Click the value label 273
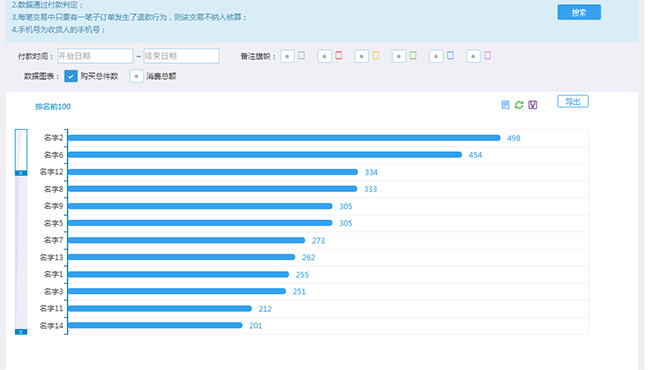This screenshot has width=650, height=370. [318, 241]
